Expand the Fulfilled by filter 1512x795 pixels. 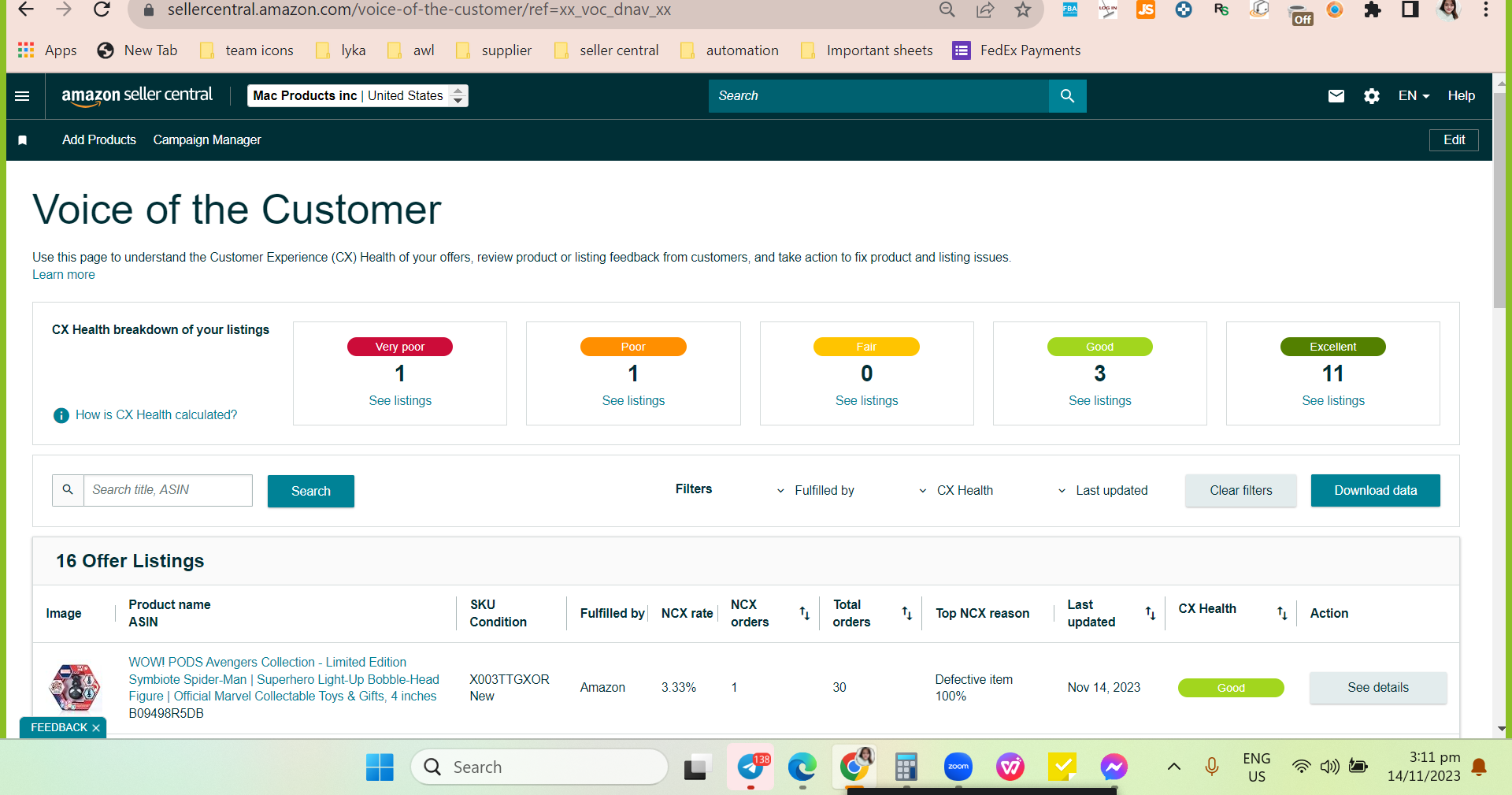[816, 490]
